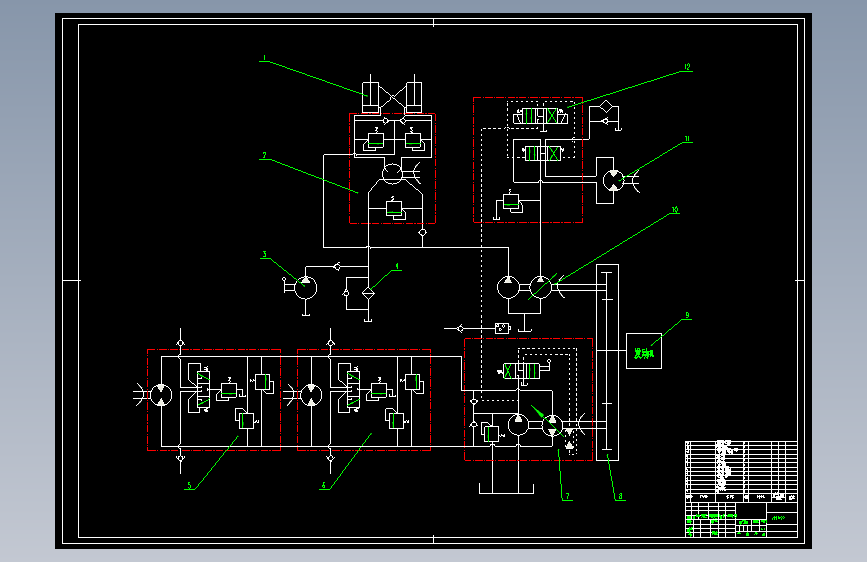The width and height of the screenshot is (867, 562).
Task: Click the left hydraulic cylinder at callout 1
Action: [370, 97]
